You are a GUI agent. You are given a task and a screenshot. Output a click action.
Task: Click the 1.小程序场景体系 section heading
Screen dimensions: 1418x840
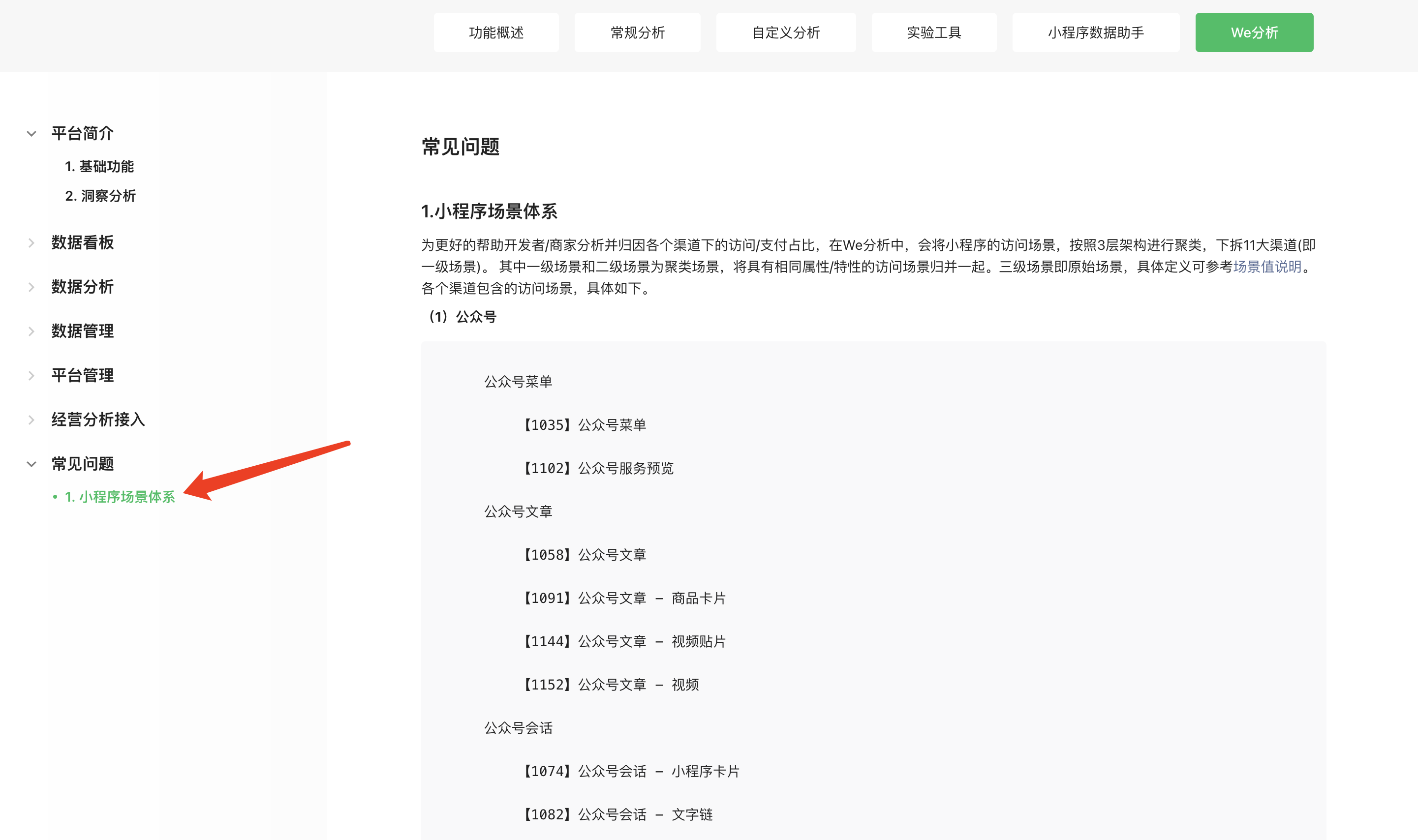tap(489, 211)
